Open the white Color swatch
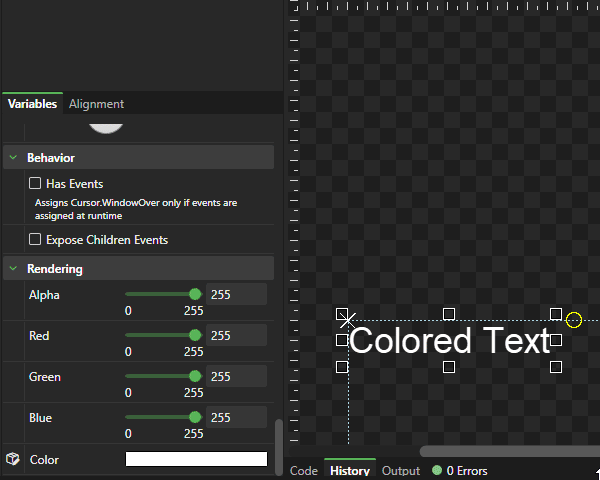 [196, 459]
